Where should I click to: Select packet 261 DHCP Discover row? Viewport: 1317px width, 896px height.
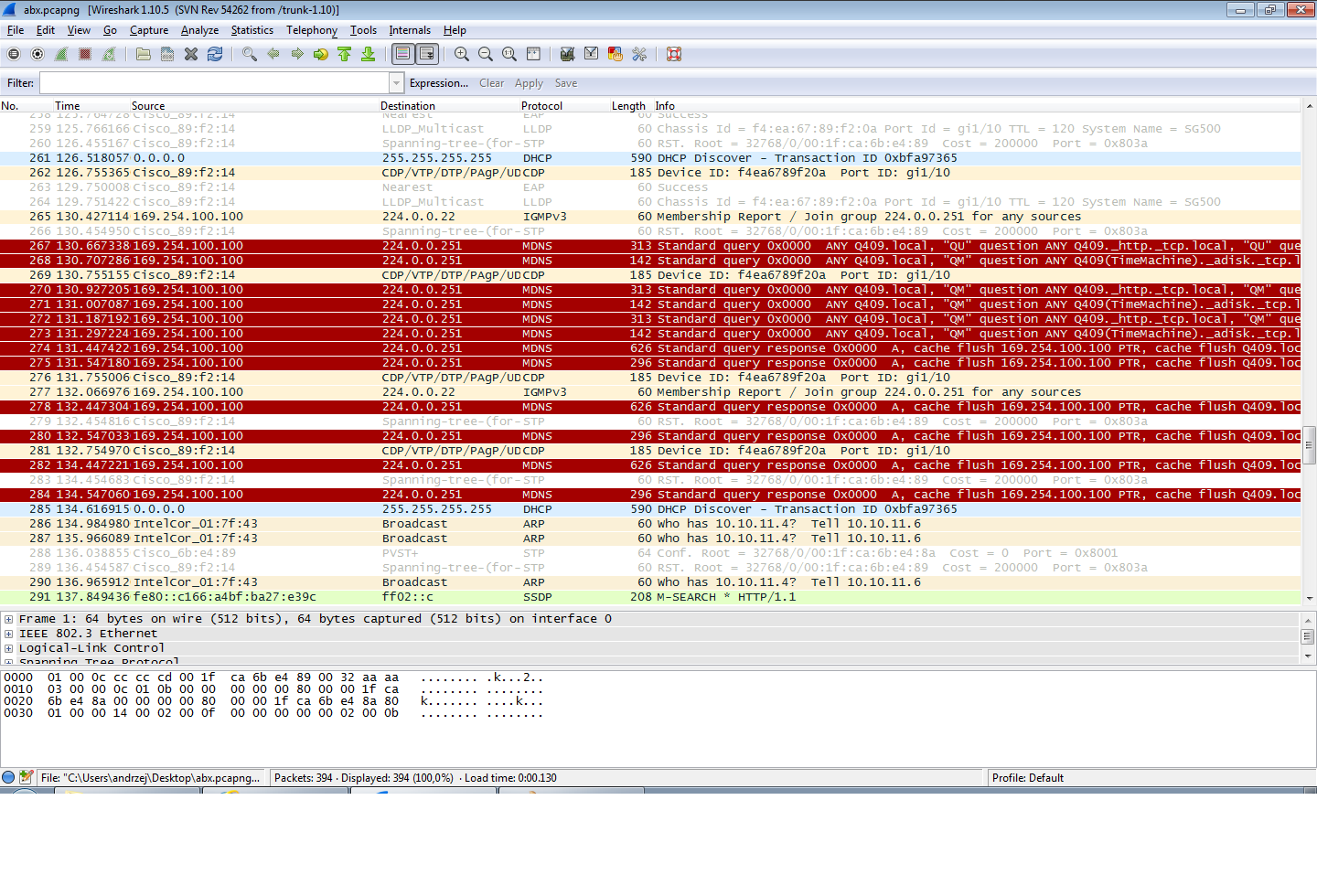tap(650, 158)
